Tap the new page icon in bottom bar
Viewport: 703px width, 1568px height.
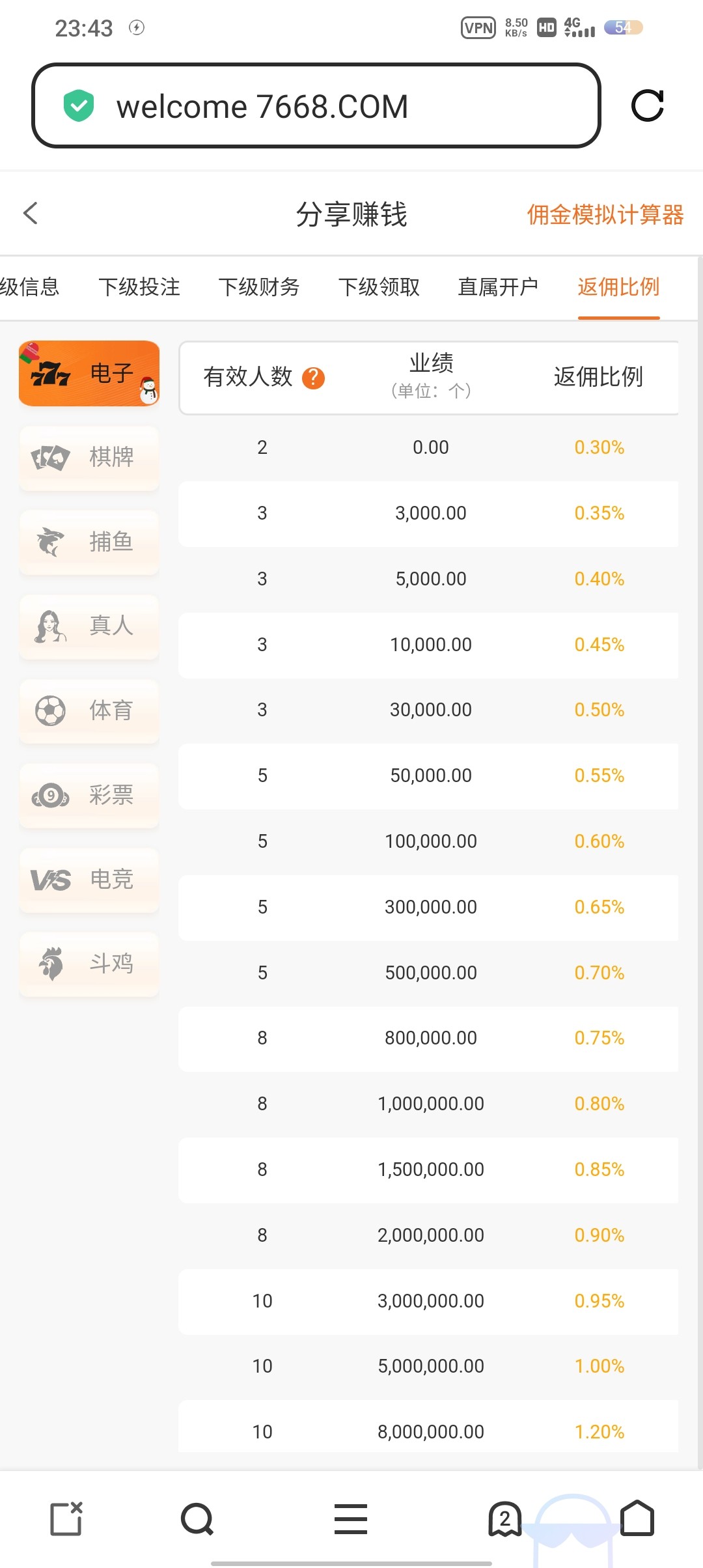pyautogui.click(x=66, y=1519)
